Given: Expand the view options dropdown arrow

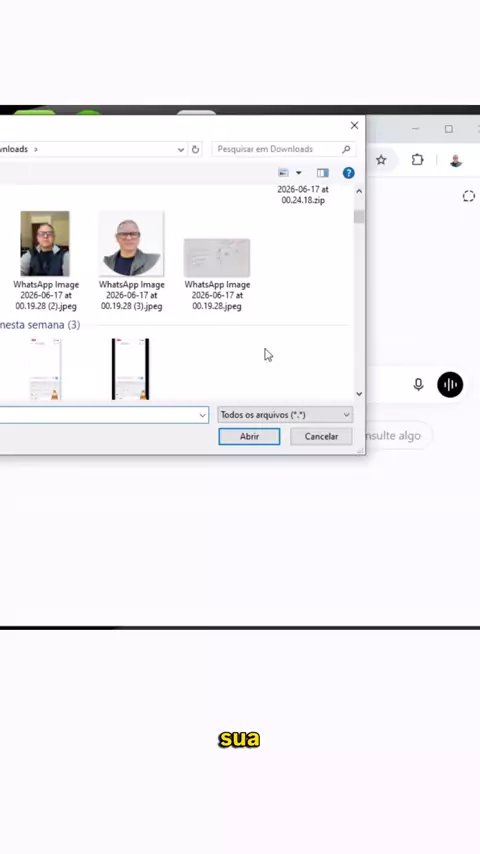Looking at the screenshot, I should pos(299,173).
